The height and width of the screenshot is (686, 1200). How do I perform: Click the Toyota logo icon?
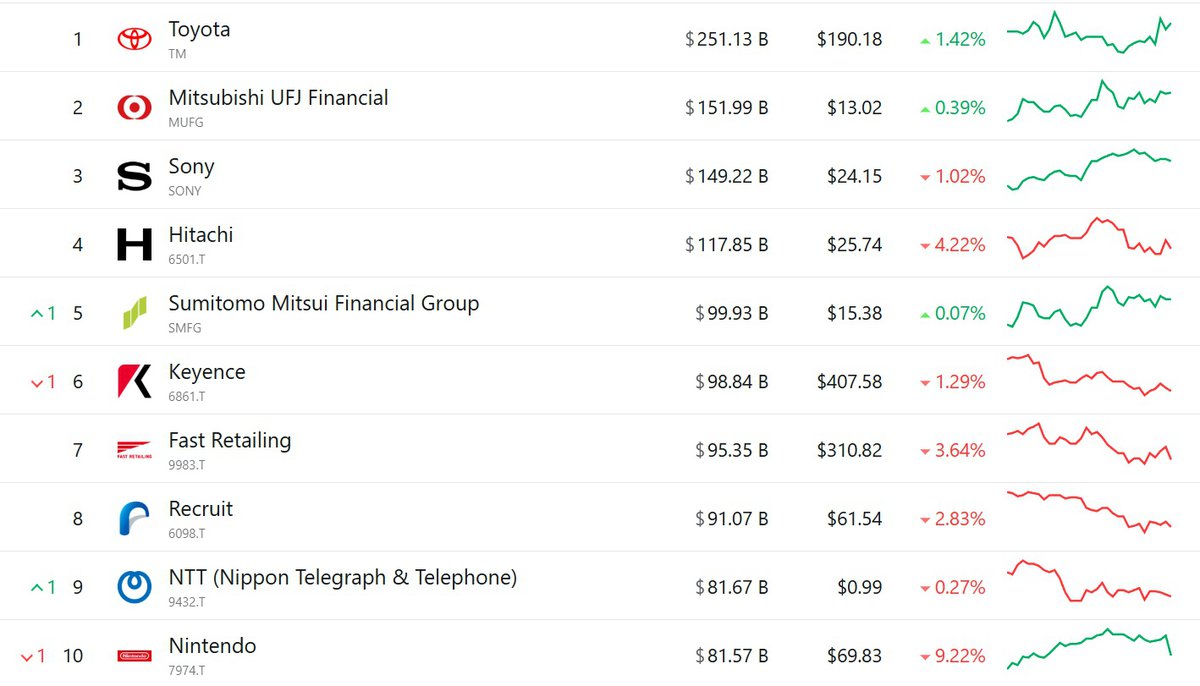(134, 39)
